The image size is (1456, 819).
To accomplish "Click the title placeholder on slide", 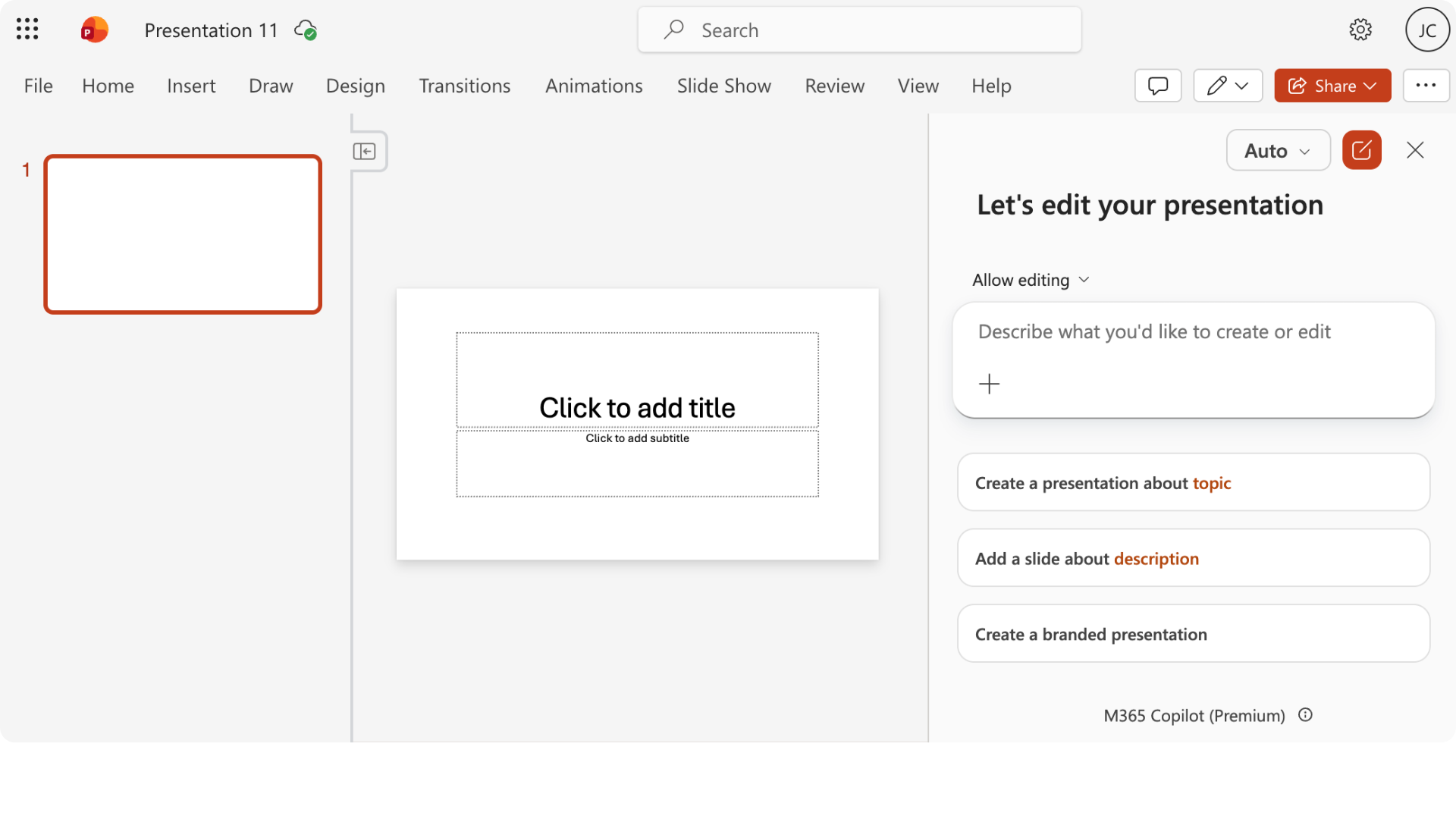I will [637, 380].
